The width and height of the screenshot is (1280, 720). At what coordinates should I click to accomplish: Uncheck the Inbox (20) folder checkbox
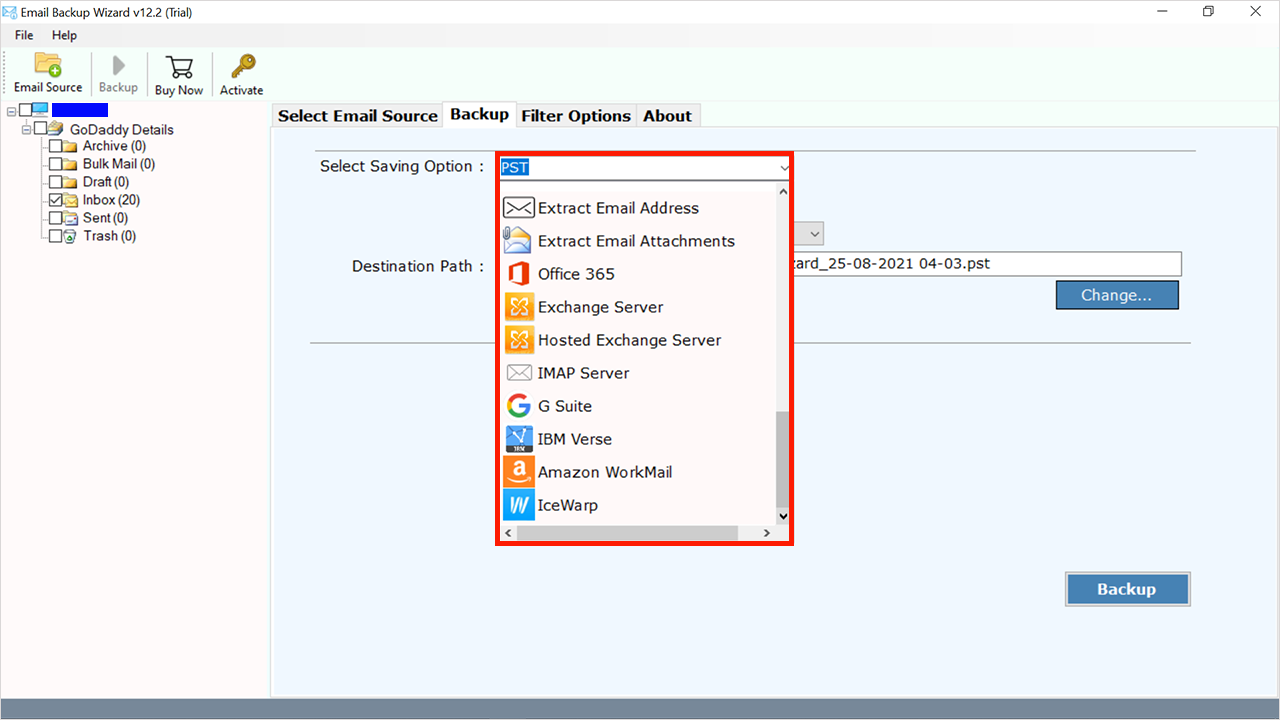pyautogui.click(x=56, y=200)
